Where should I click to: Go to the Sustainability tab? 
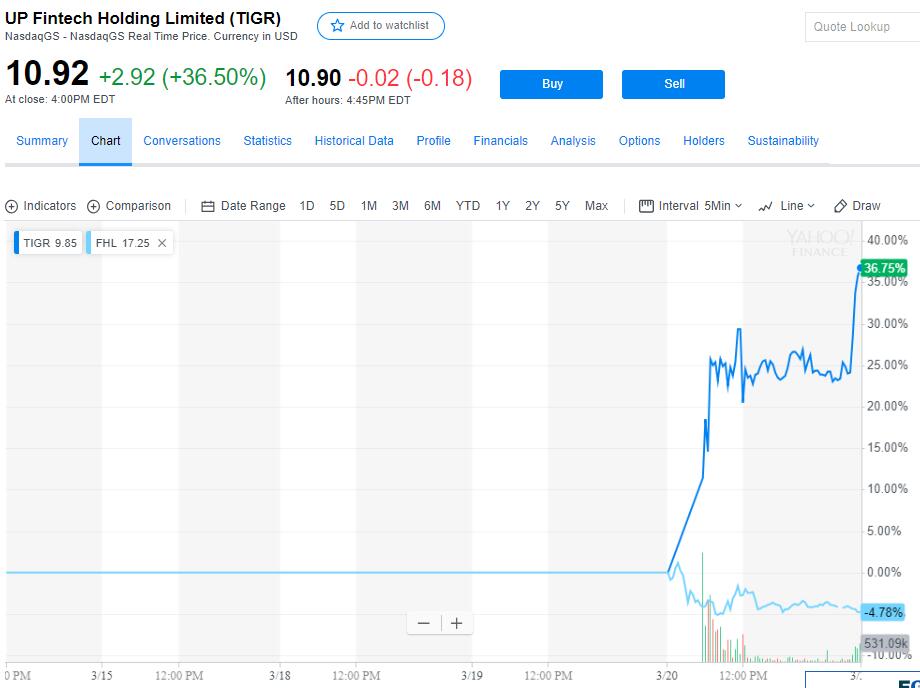tap(783, 141)
